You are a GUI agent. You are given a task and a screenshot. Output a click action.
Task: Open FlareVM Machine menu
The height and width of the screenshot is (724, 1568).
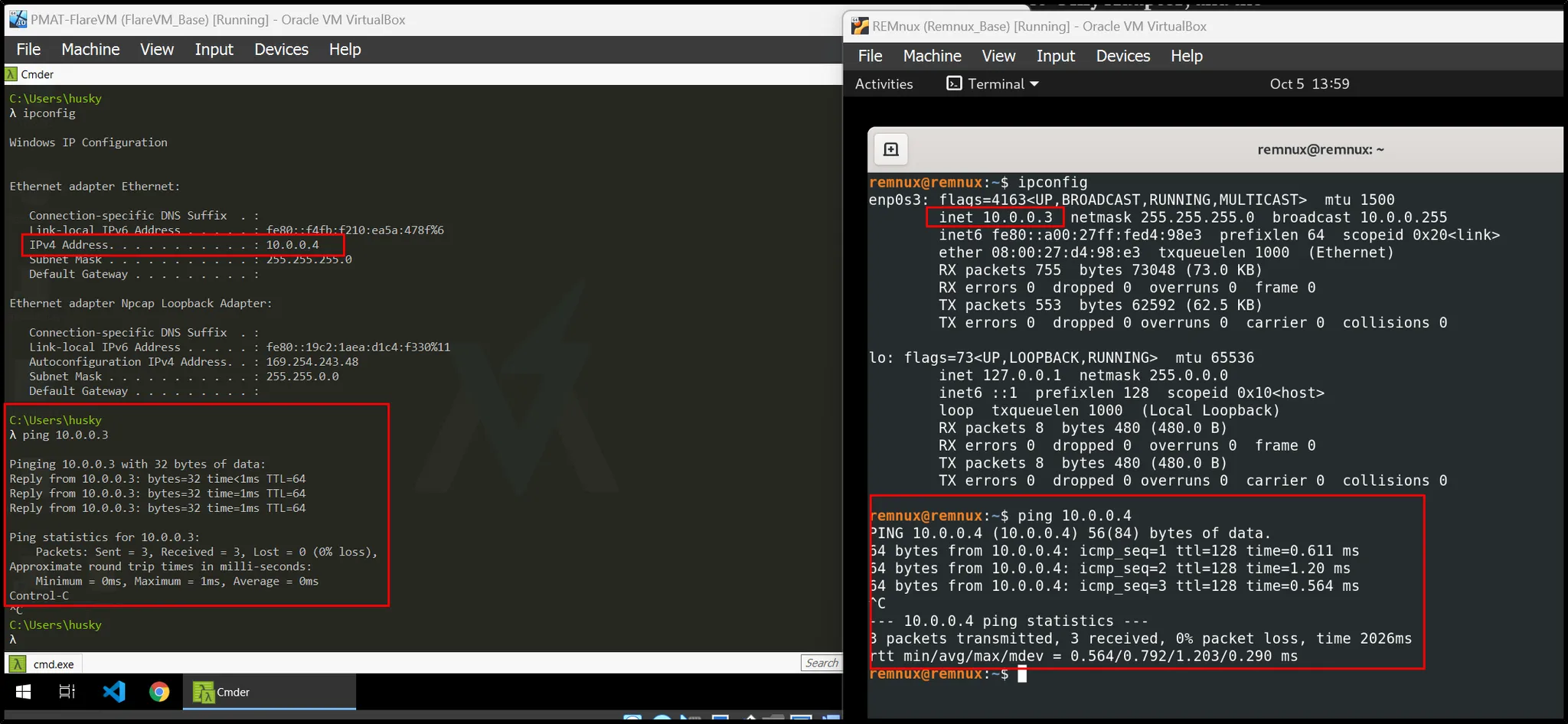tap(90, 49)
